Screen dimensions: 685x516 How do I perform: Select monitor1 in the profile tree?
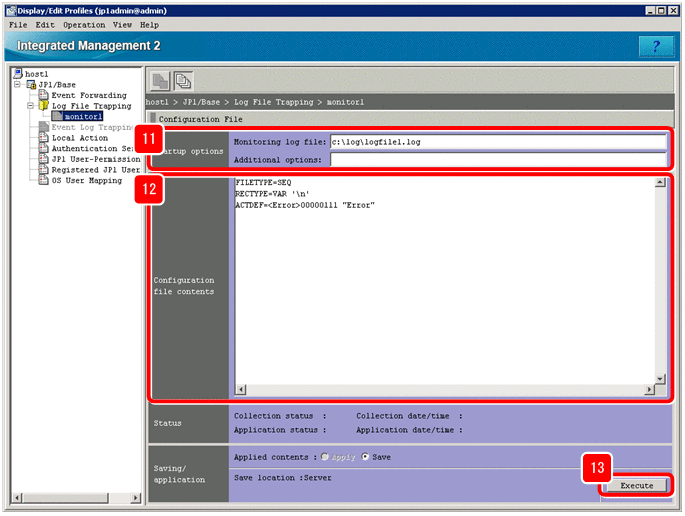point(81,117)
